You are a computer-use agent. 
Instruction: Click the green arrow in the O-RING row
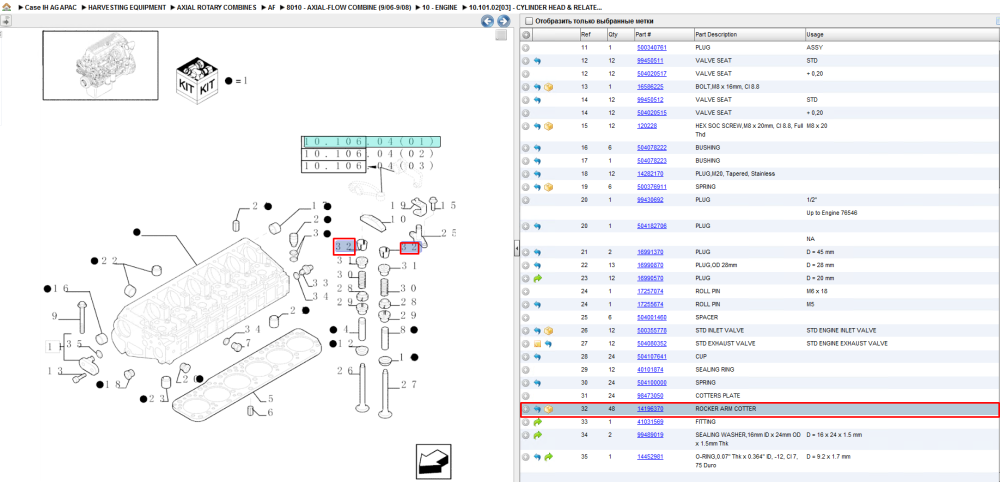tap(548, 457)
